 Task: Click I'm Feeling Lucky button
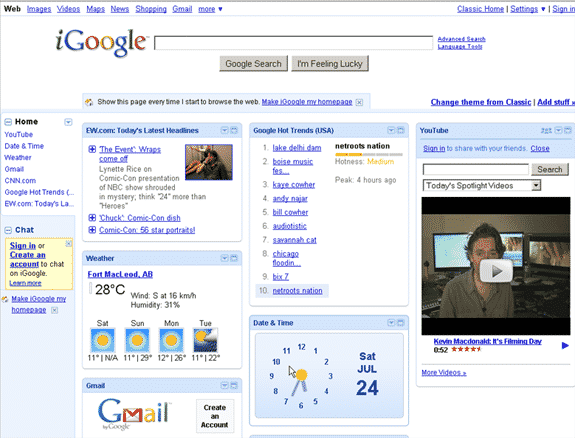(330, 64)
